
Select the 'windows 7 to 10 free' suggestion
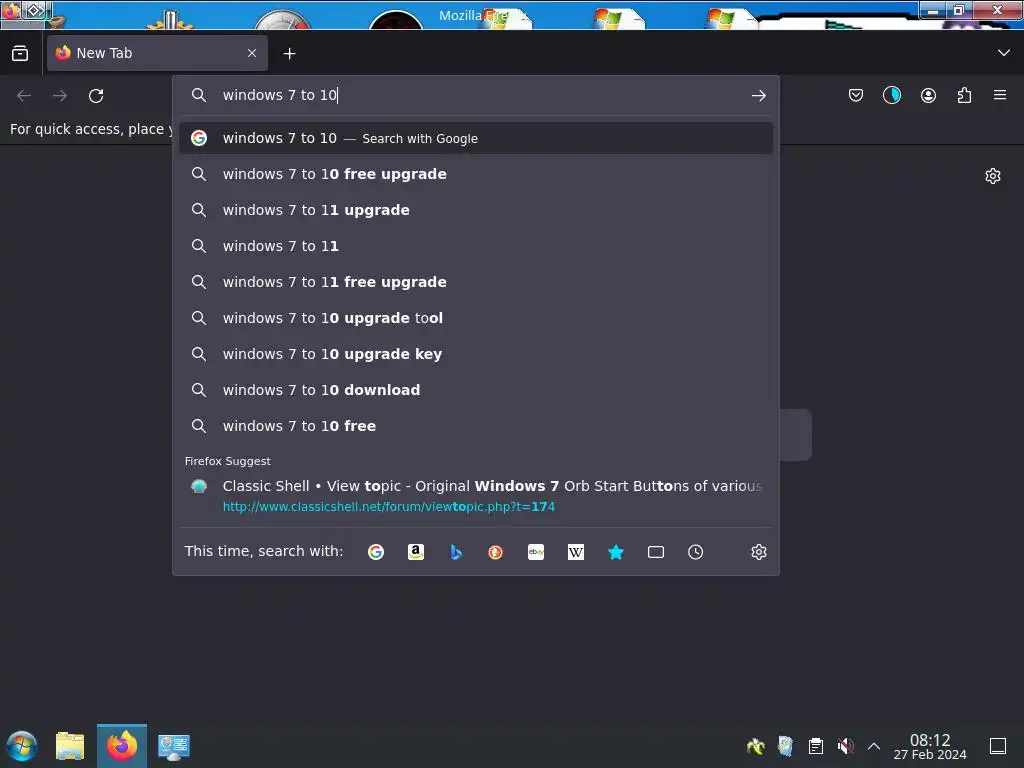[476, 426]
